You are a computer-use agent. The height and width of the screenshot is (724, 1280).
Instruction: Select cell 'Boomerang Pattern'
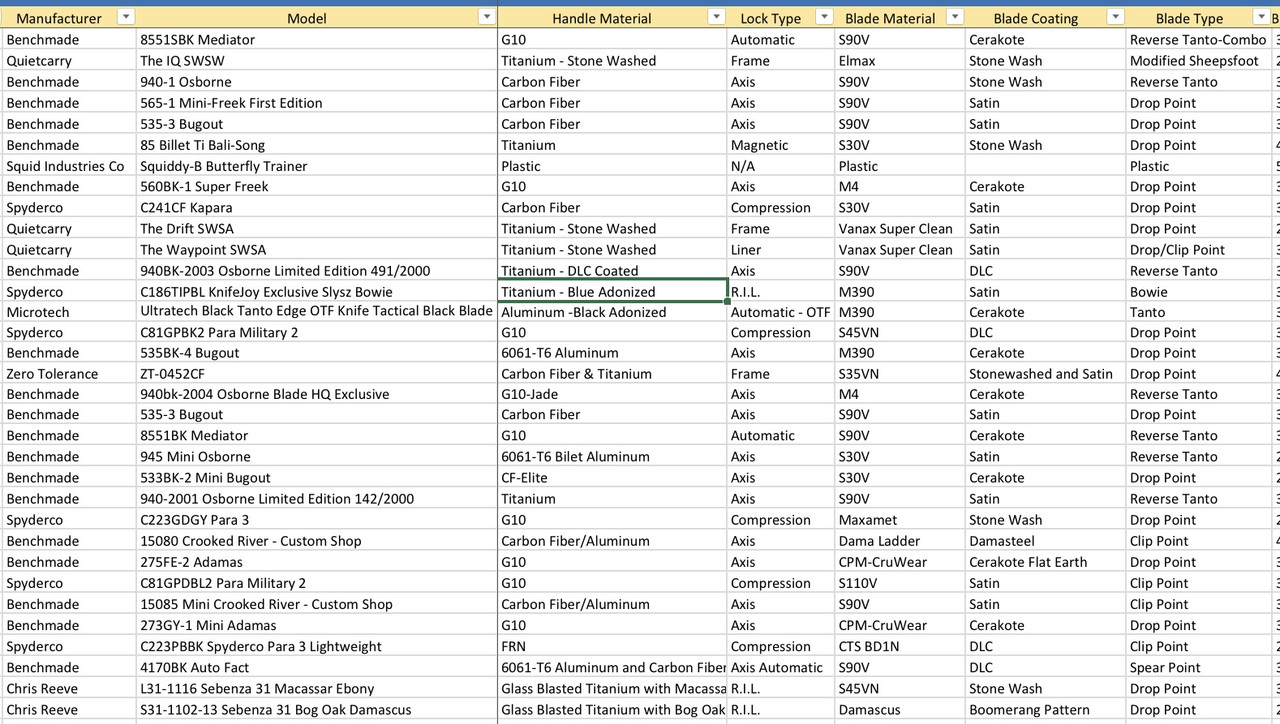click(1045, 710)
